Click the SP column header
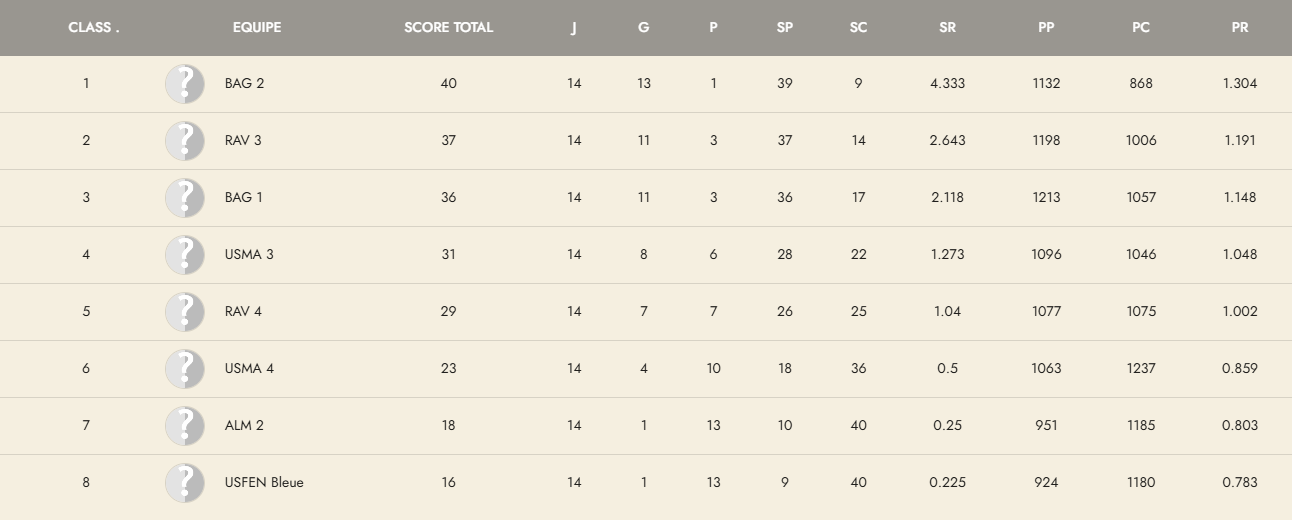This screenshot has width=1292, height=520. 784,28
